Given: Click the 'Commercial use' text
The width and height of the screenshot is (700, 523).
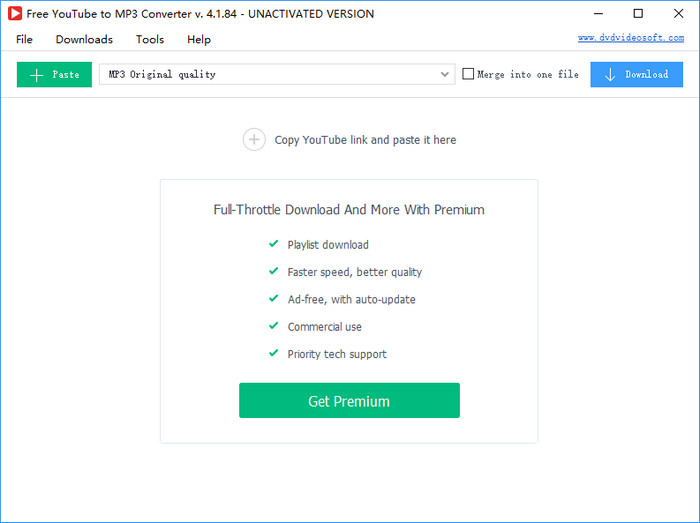Looking at the screenshot, I should pyautogui.click(x=325, y=327).
